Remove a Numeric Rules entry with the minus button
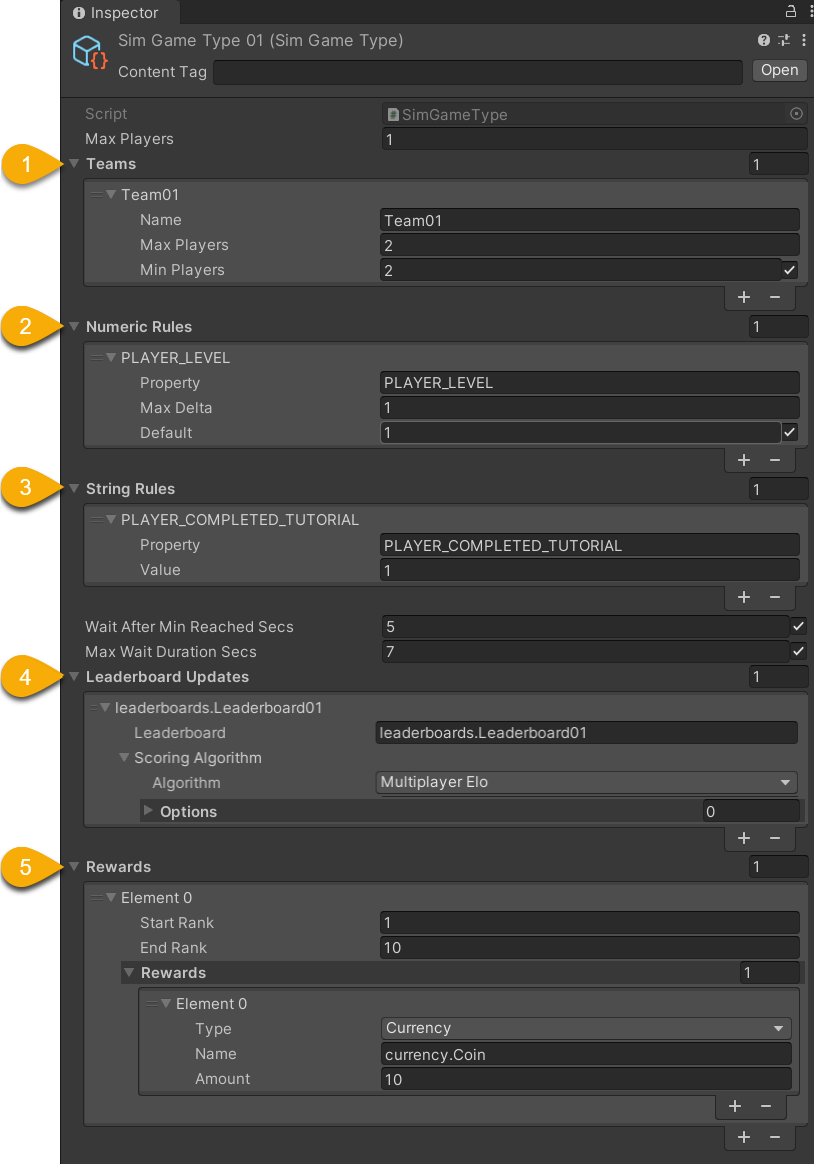Image resolution: width=814 pixels, height=1164 pixels. click(x=775, y=460)
